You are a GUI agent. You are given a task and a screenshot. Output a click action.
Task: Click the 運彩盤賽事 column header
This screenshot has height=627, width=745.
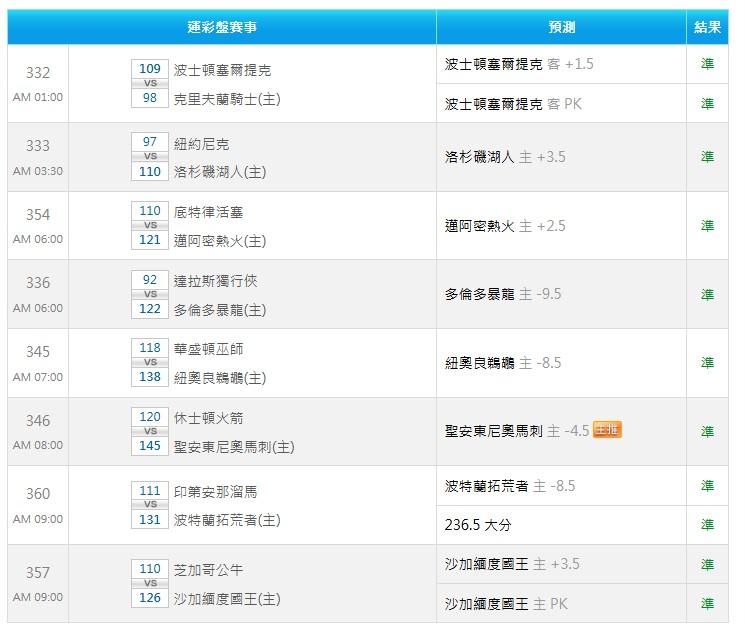(x=222, y=27)
